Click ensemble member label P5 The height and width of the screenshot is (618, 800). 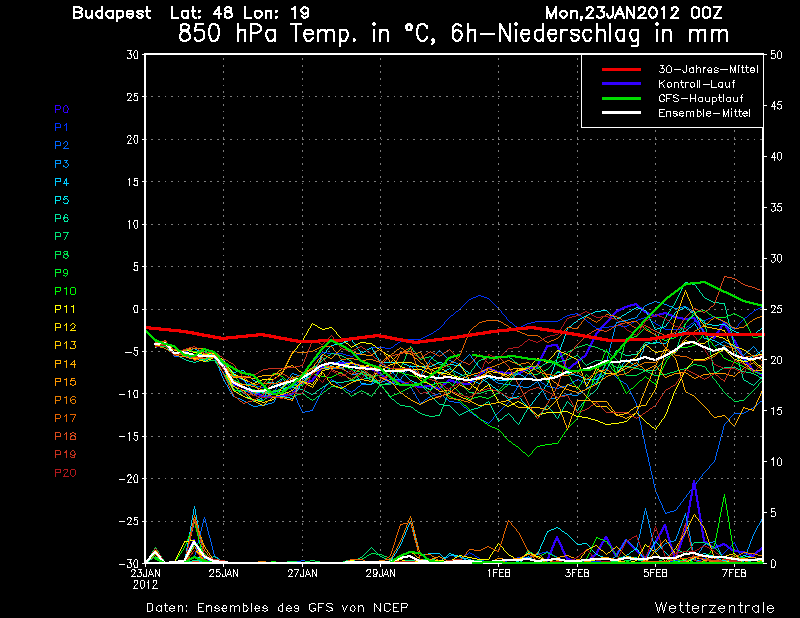[x=62, y=200]
